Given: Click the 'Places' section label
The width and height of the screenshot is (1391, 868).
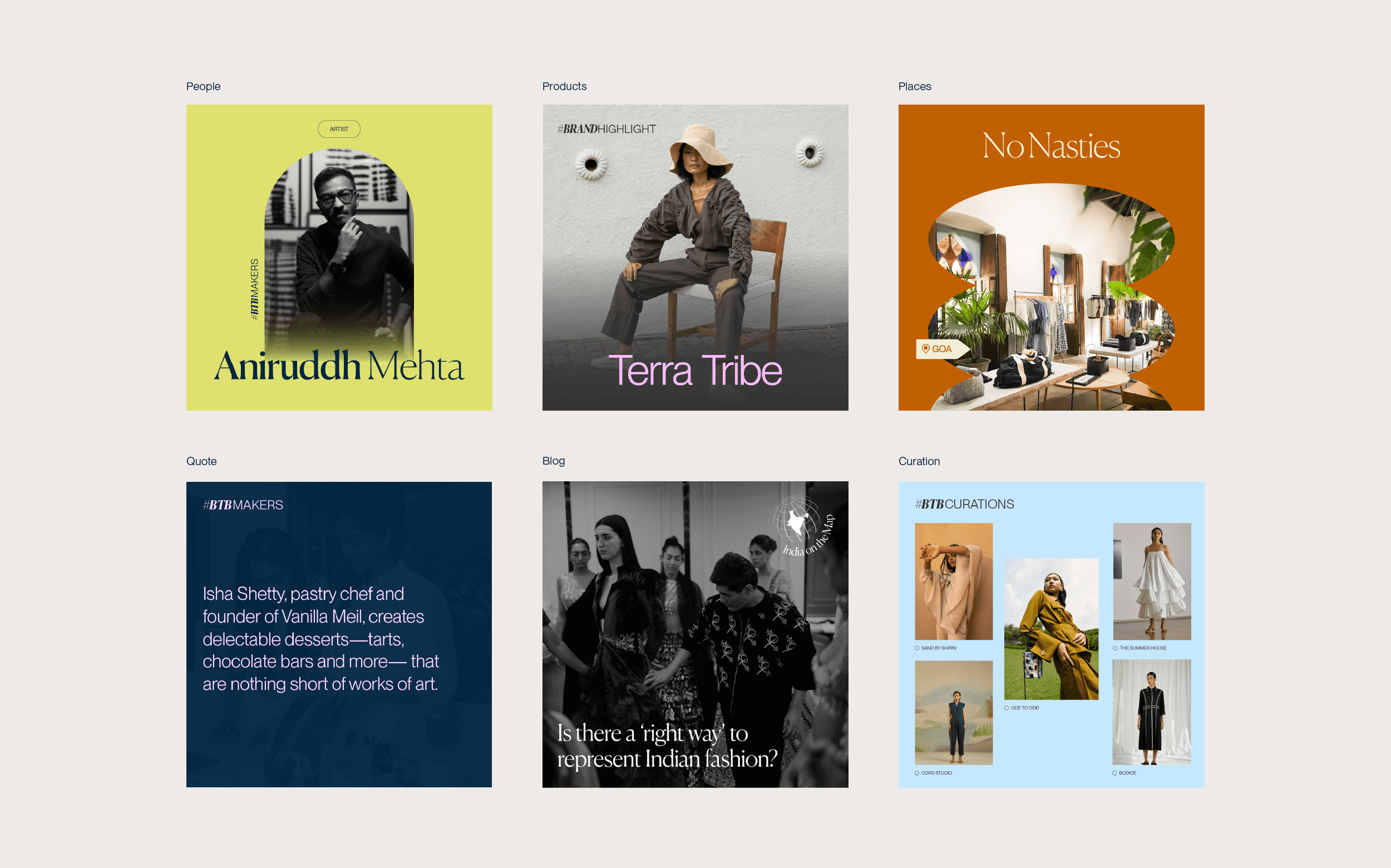Looking at the screenshot, I should (x=915, y=87).
